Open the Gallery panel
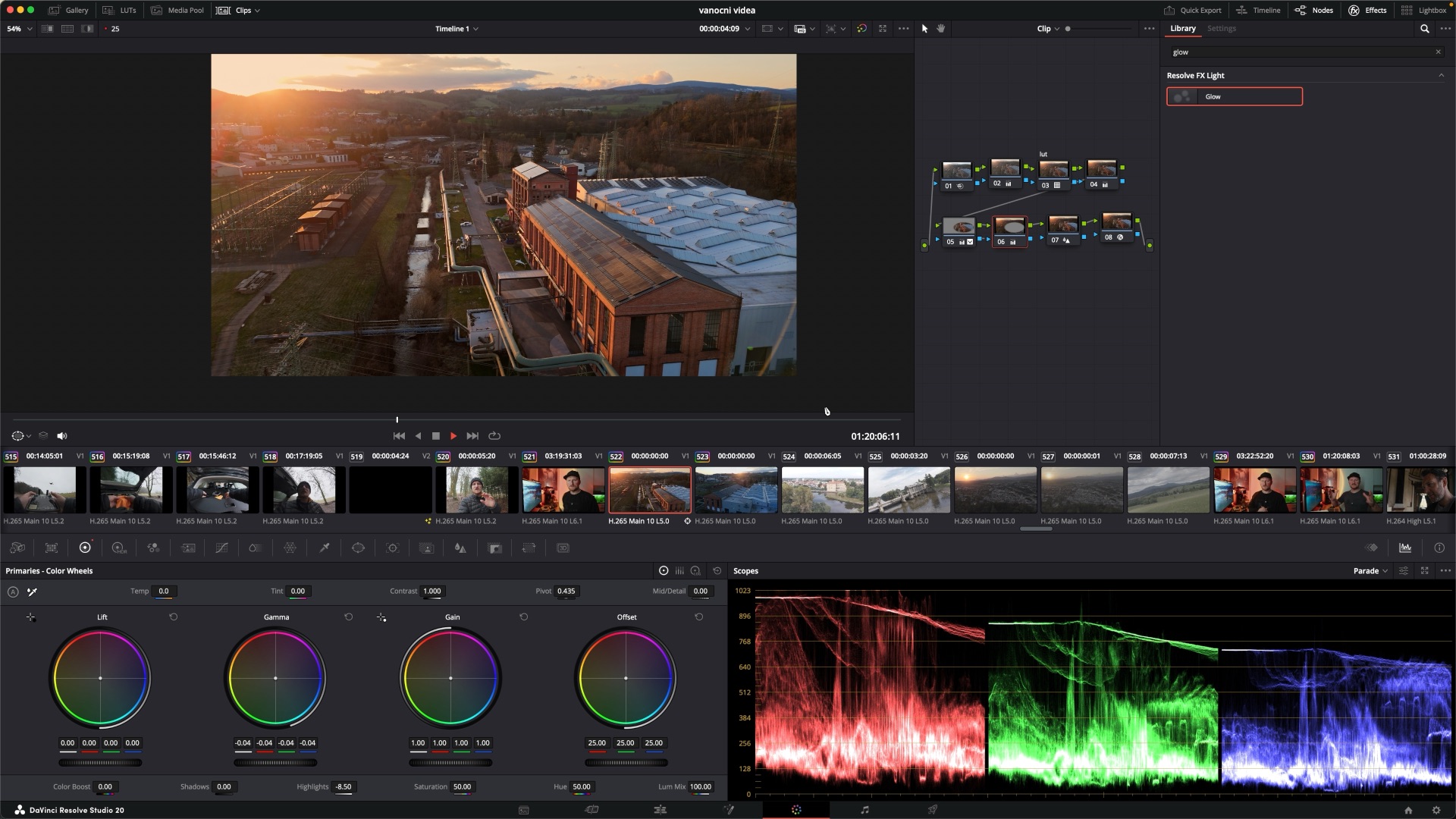 tap(68, 11)
